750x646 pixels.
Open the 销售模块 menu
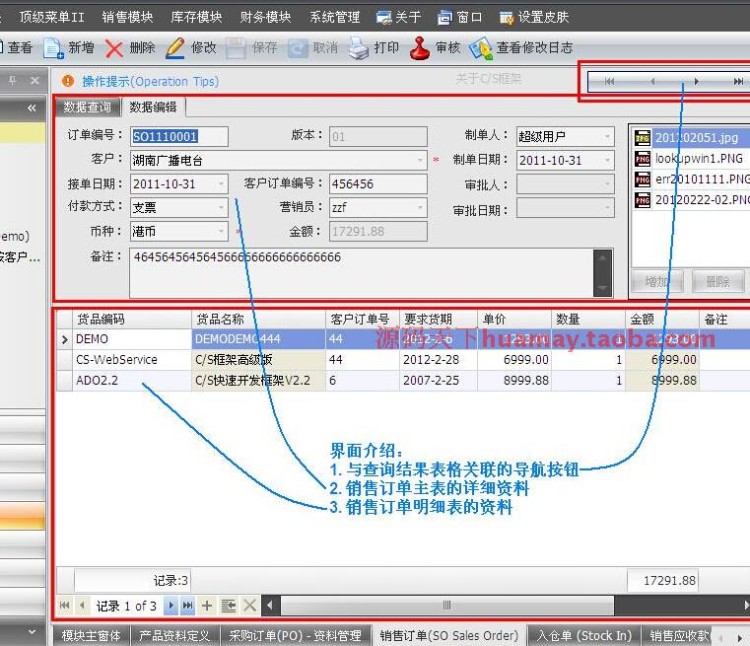[127, 17]
